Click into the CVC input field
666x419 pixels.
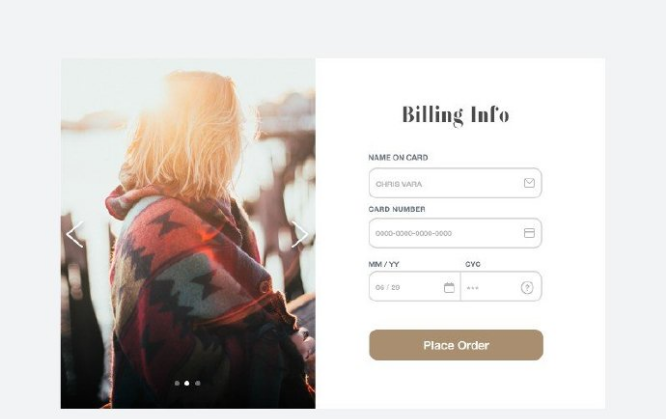(x=488, y=288)
